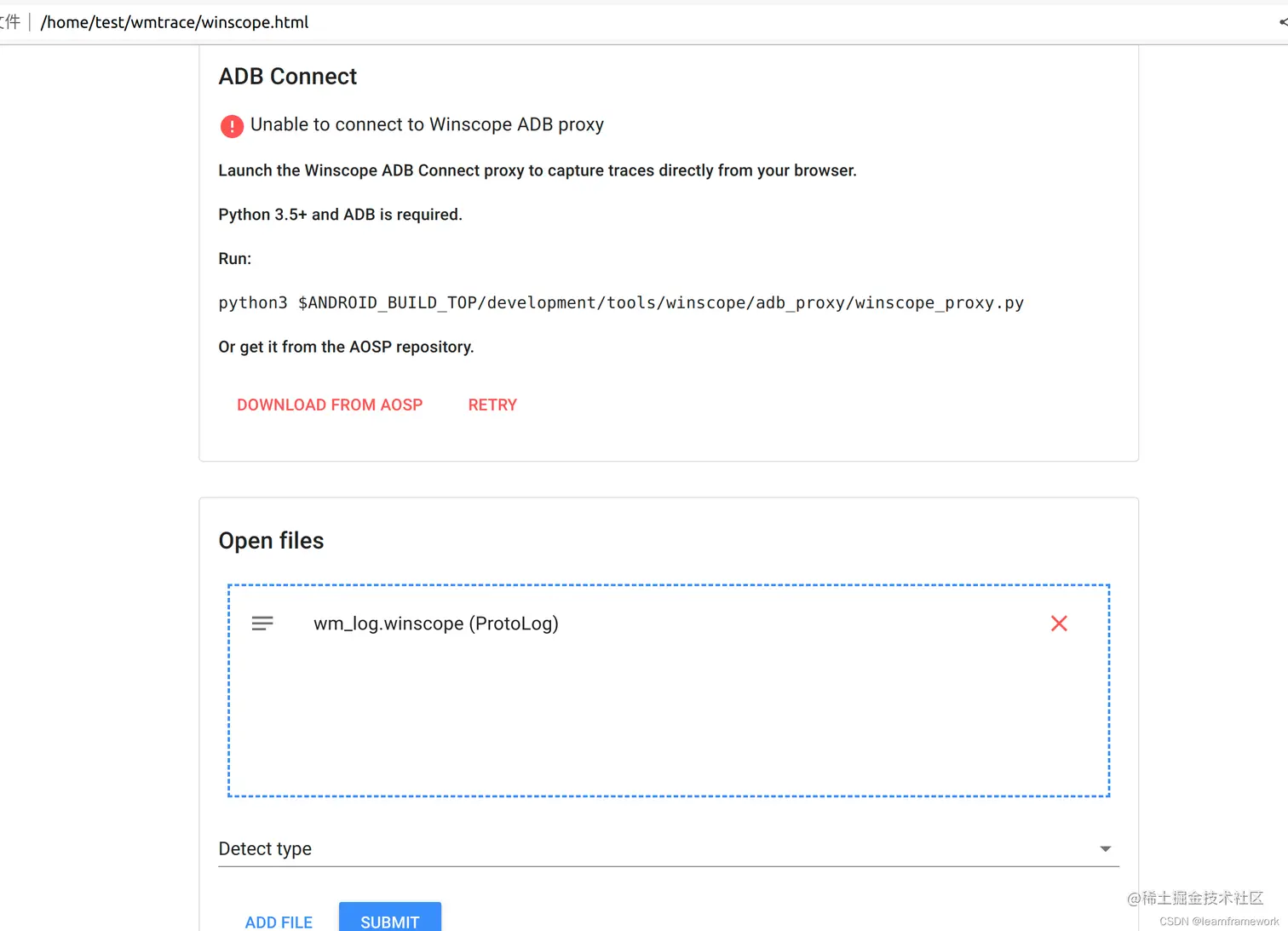1288x931 pixels.
Task: Click the ADD FILE button
Action: [x=279, y=922]
